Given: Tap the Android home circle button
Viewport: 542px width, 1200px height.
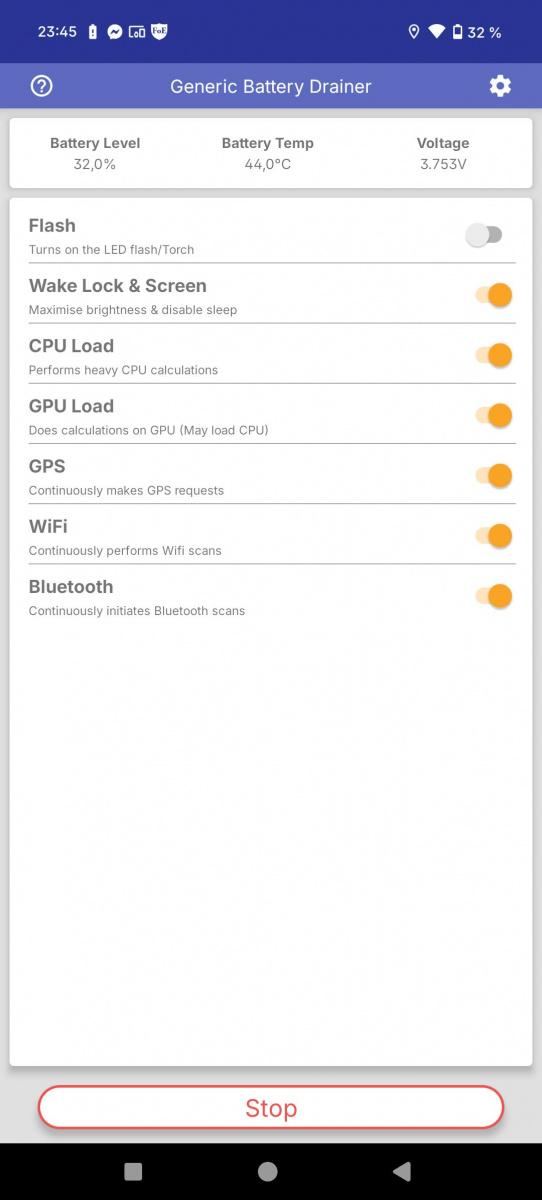Looking at the screenshot, I should 267,1171.
